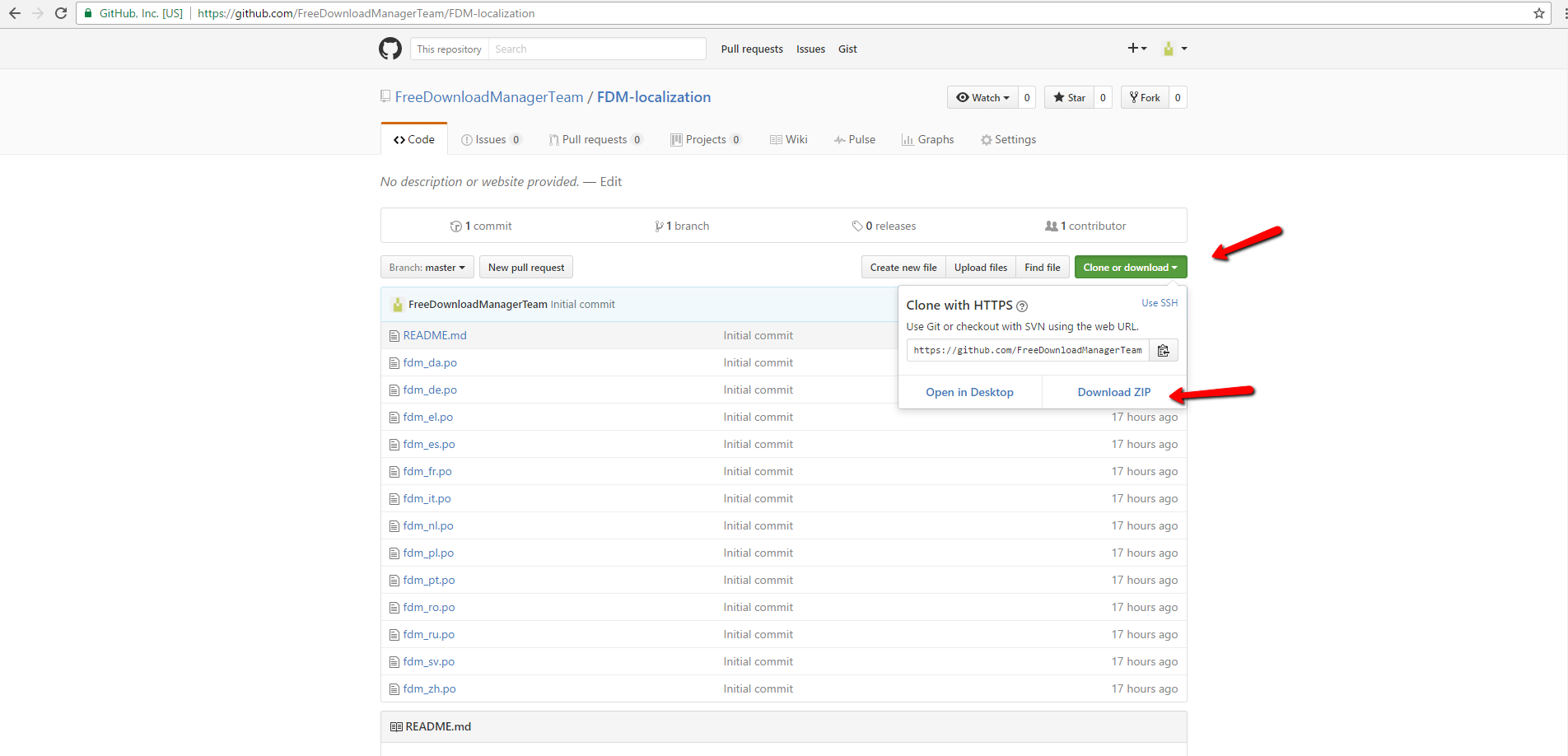Star the repository
The height and width of the screenshot is (756, 1568).
(1070, 97)
